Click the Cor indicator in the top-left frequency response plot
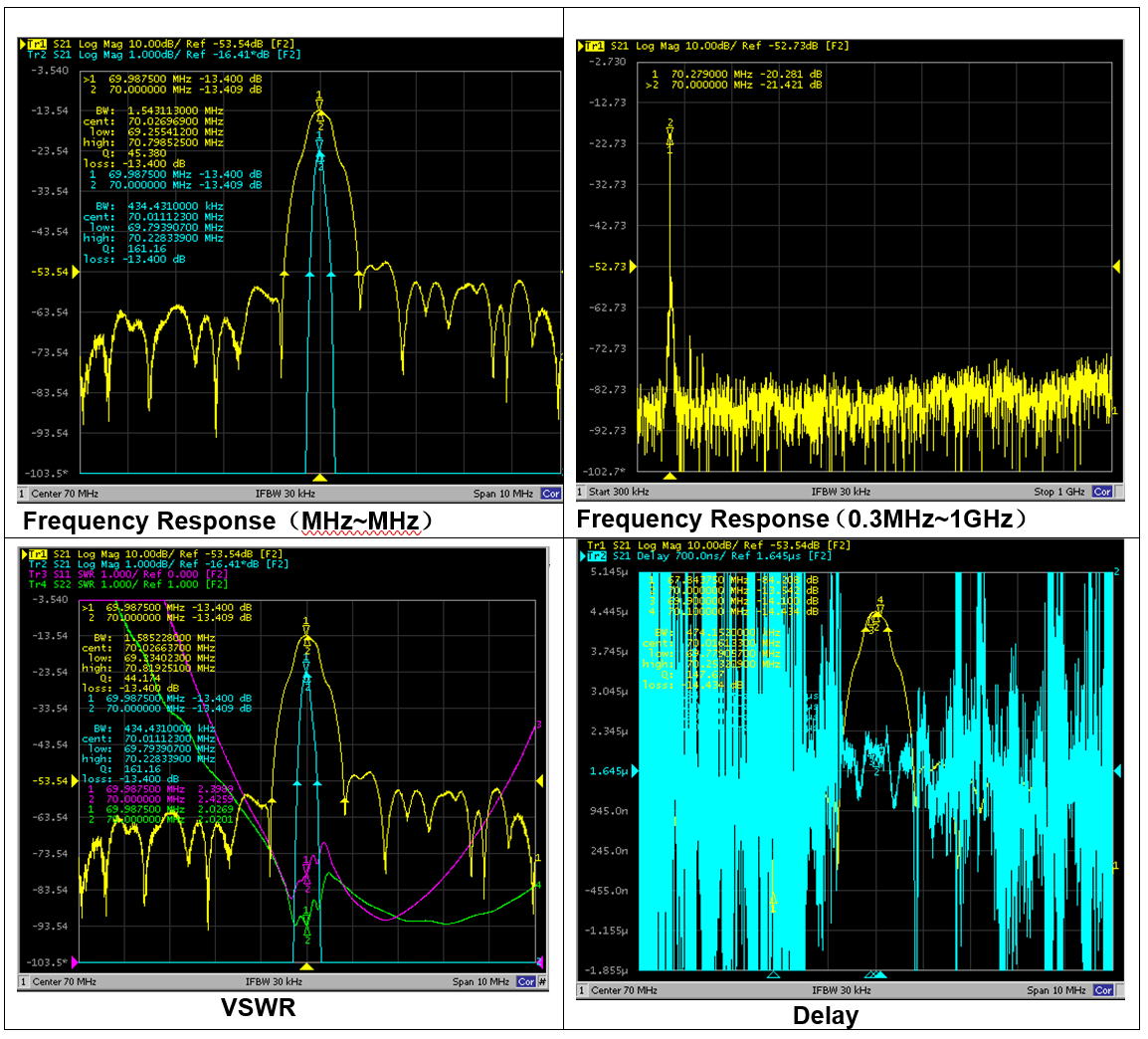 (550, 494)
